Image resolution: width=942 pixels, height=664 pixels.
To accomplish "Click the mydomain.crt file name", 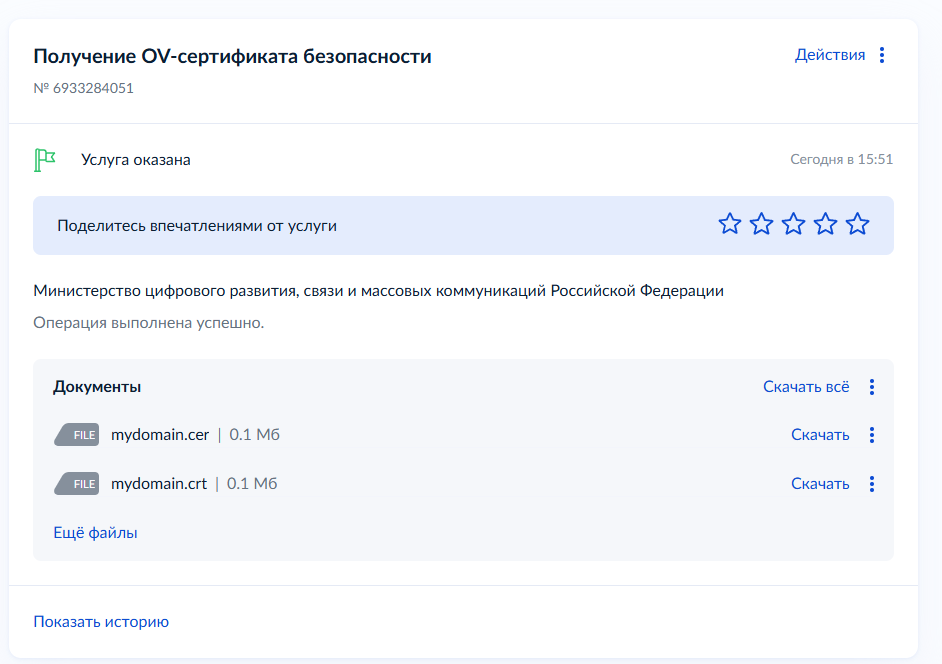I will [x=159, y=484].
